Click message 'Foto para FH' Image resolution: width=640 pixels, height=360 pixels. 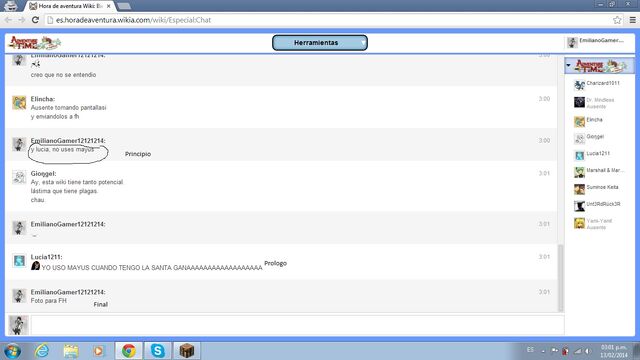click(x=49, y=301)
